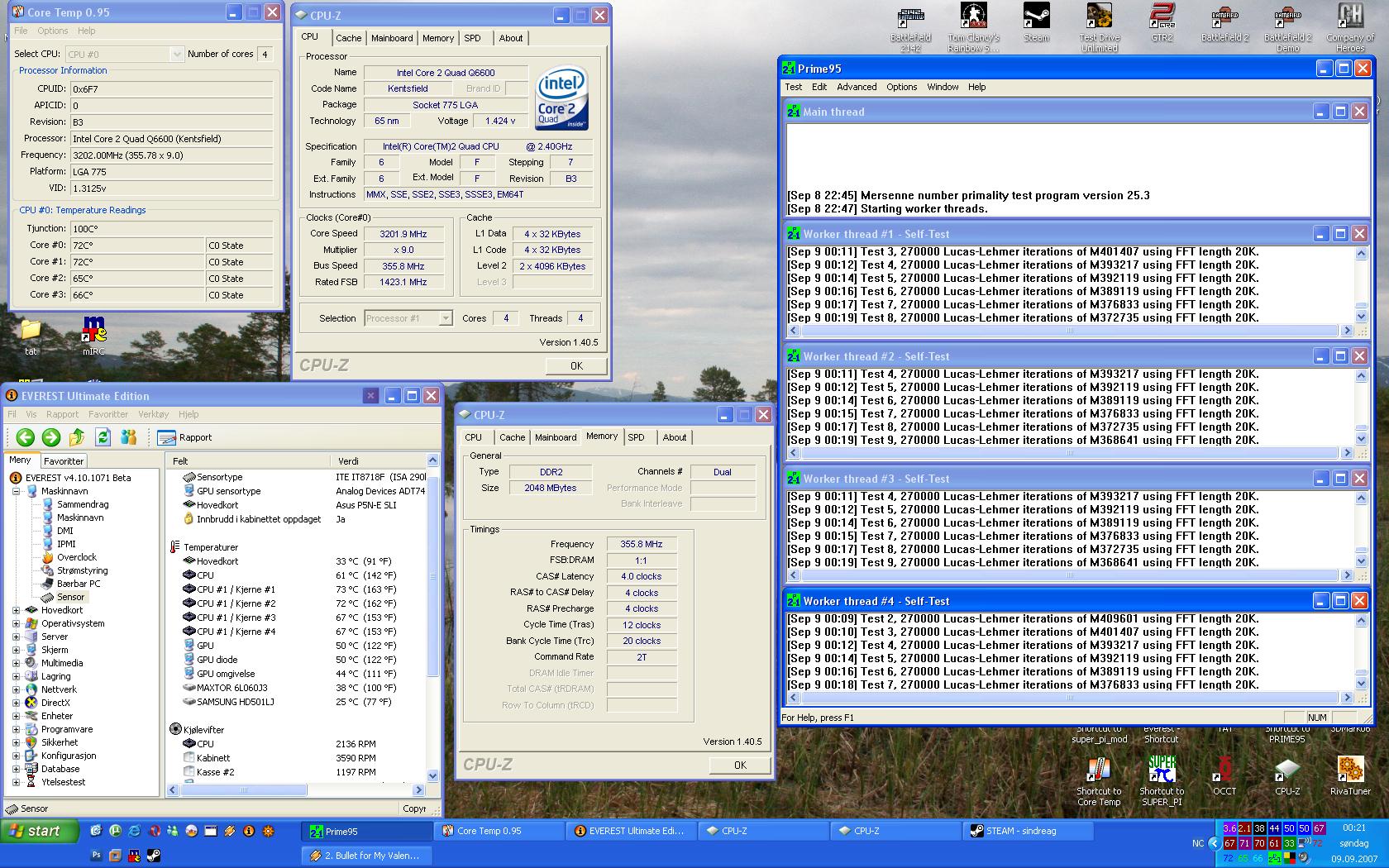Open Mainboard tab in top CPU-Z window
The height and width of the screenshot is (868, 1389).
coord(392,38)
